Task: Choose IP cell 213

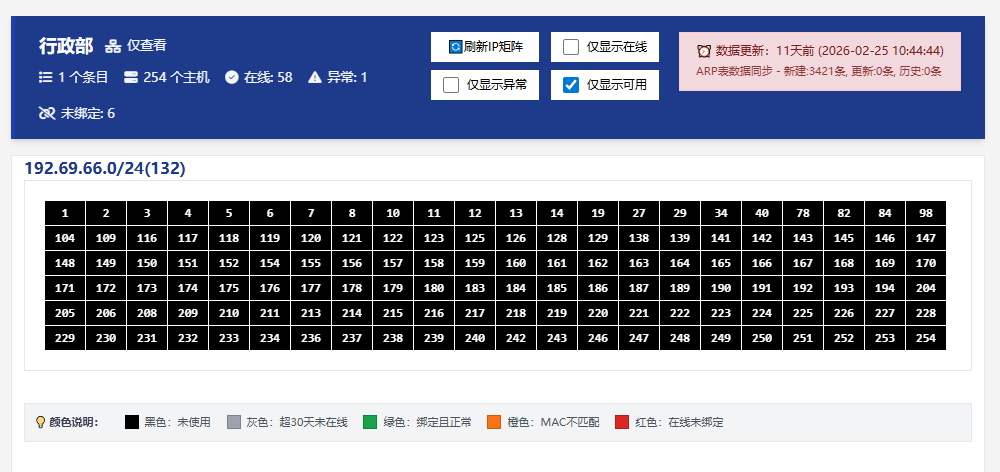Action: click(311, 313)
